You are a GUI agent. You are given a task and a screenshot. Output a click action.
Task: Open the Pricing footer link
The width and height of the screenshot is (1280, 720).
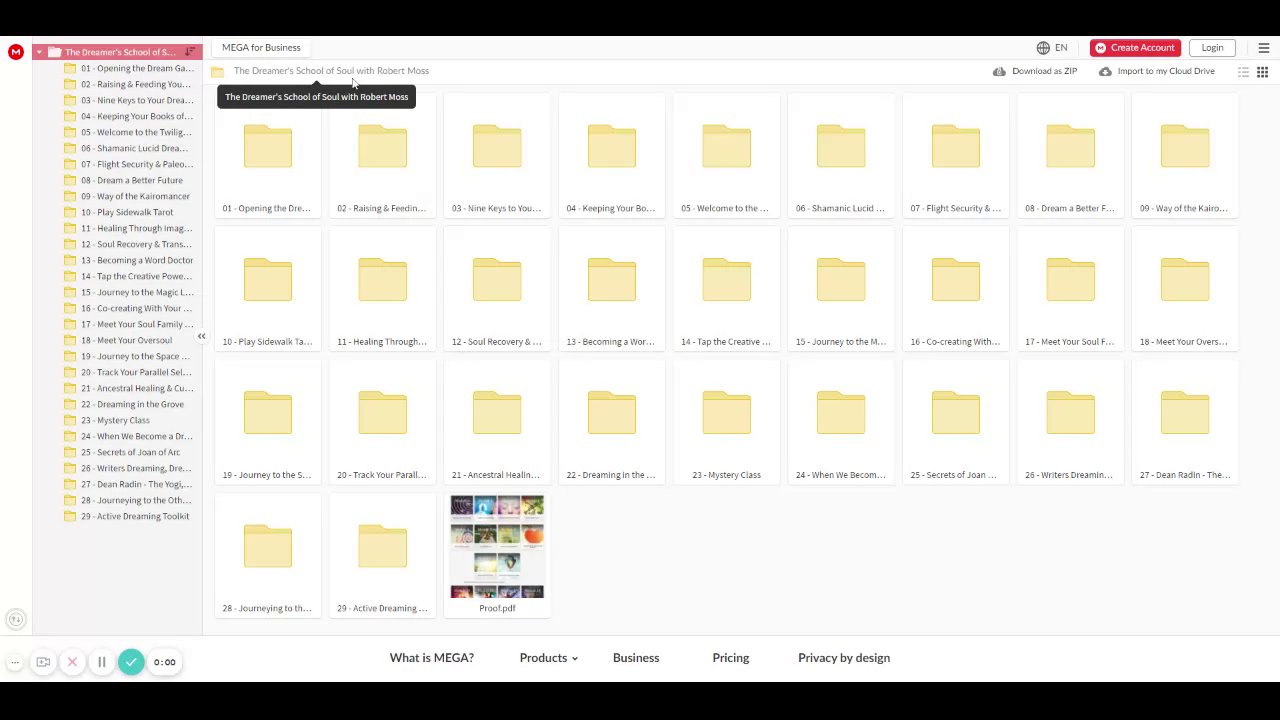click(x=731, y=658)
